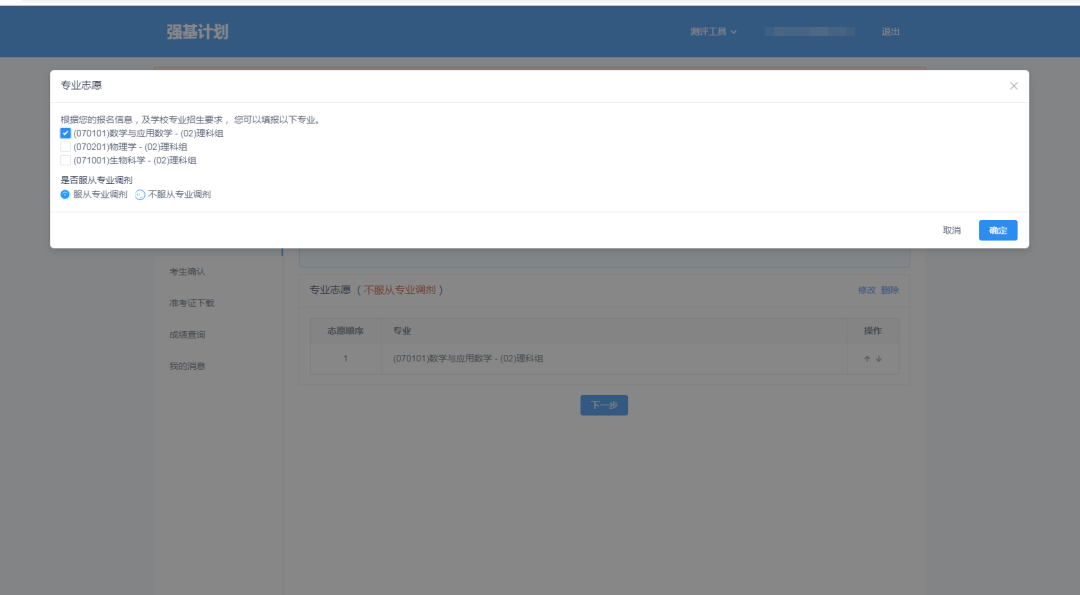Click the 退出 logout link
Viewport: 1080px width, 595px height.
tap(890, 32)
